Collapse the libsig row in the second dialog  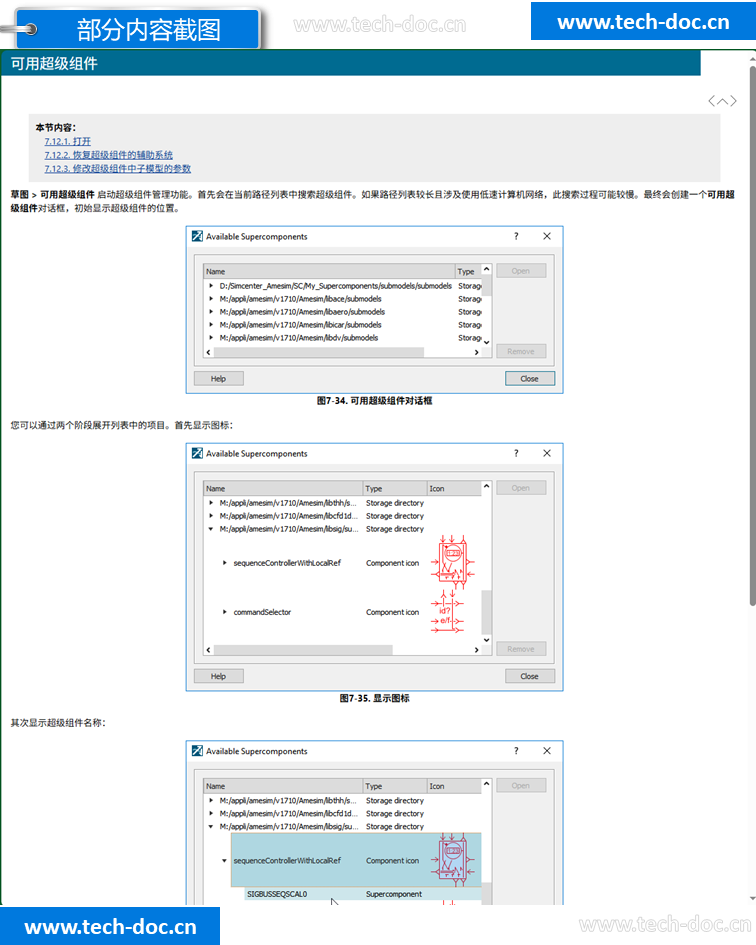(x=211, y=529)
